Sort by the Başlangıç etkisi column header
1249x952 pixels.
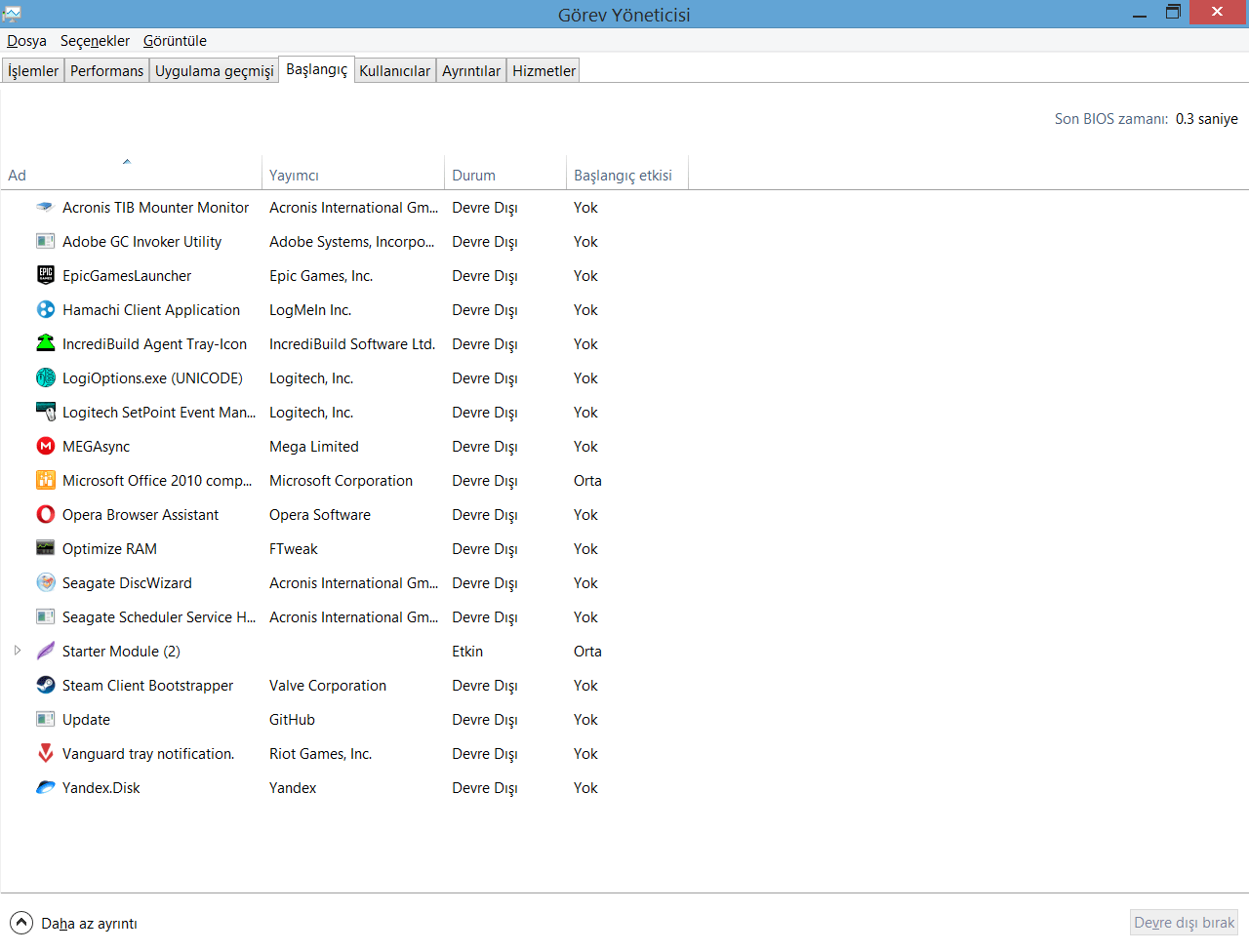click(627, 176)
